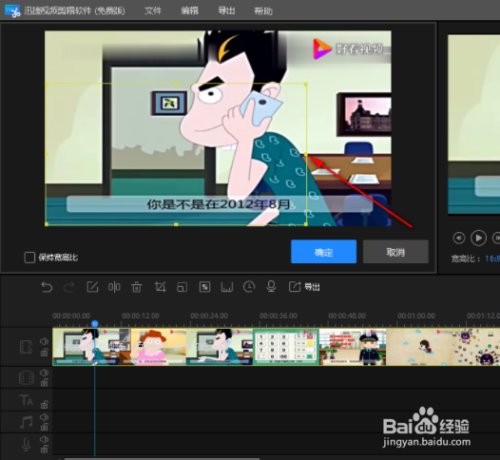Click the bottom-middle crop edge handle
Image resolution: width=500 pixels, height=460 pixels.
(x=176, y=224)
